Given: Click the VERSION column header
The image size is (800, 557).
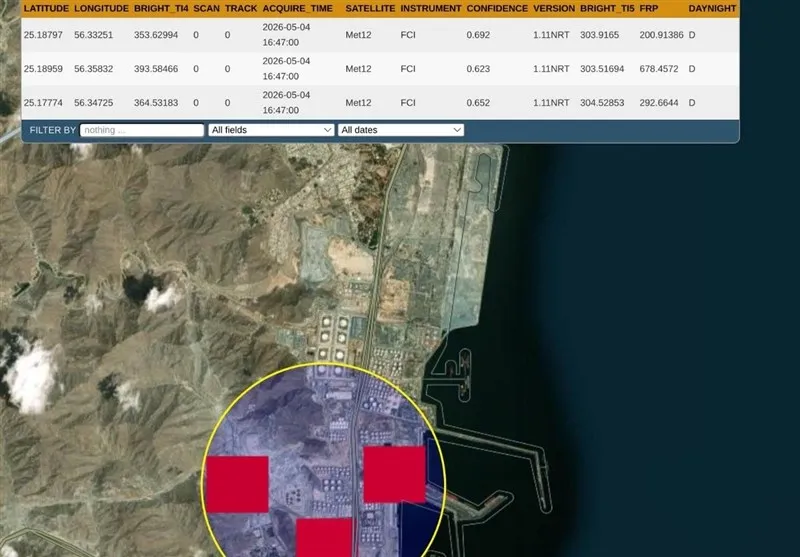Looking at the screenshot, I should tap(554, 8).
